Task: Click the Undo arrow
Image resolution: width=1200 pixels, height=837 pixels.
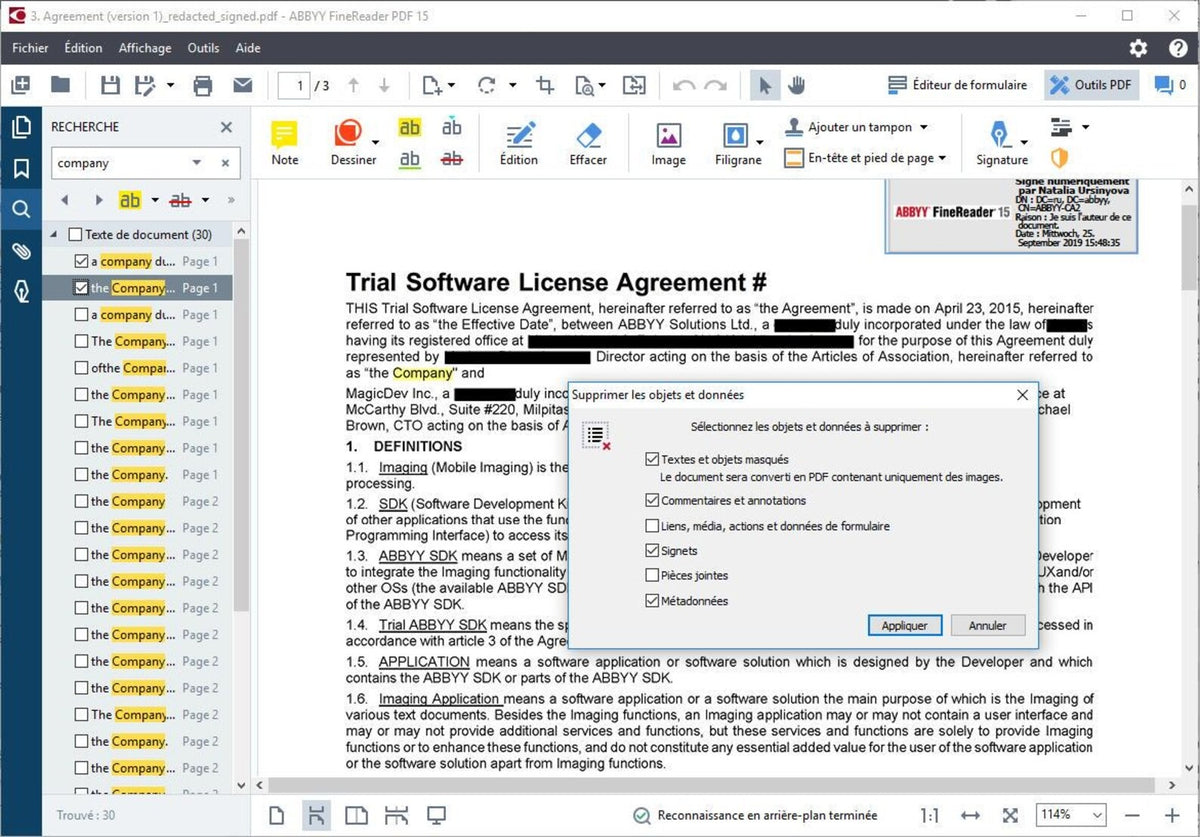Action: (x=684, y=86)
